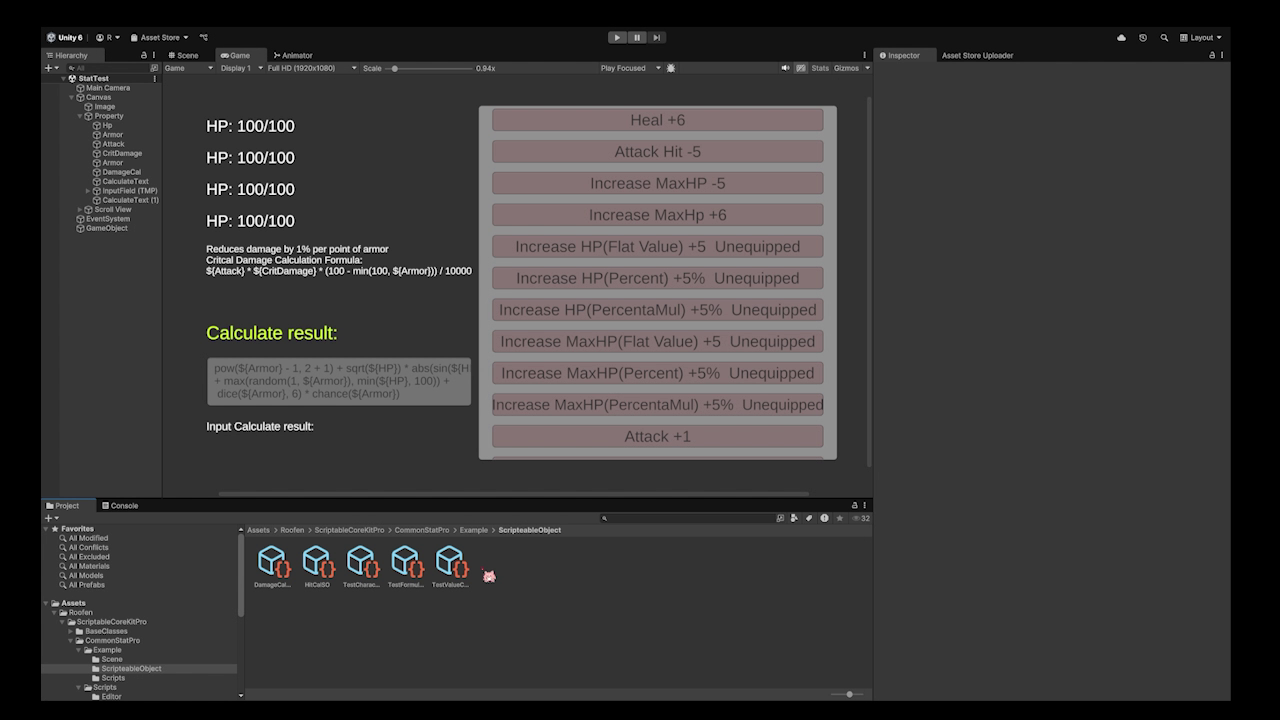Click Increase MaxHP(Percent) +5% button

tap(658, 373)
